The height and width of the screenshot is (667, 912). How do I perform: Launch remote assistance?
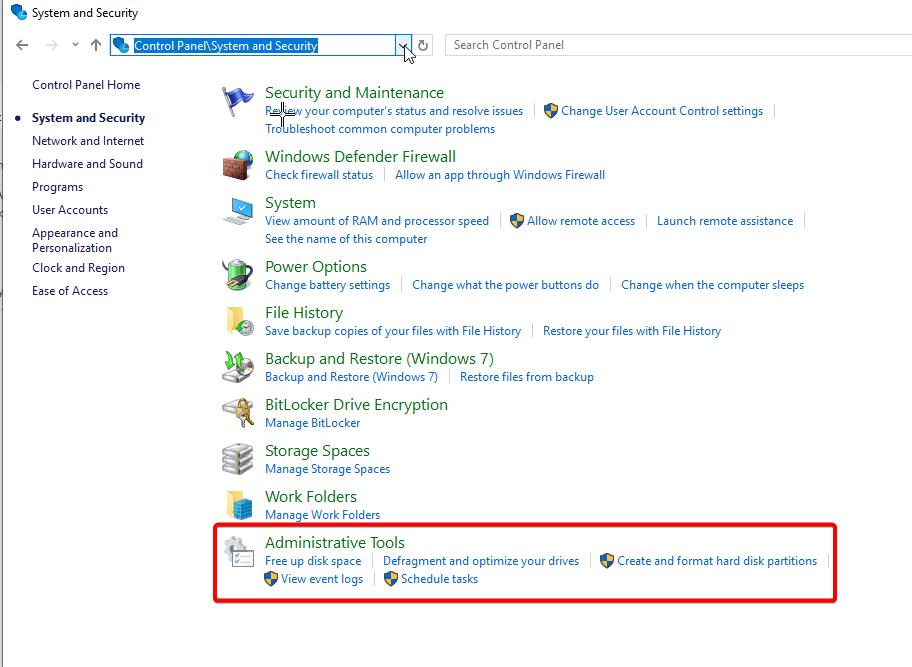pyautogui.click(x=725, y=220)
